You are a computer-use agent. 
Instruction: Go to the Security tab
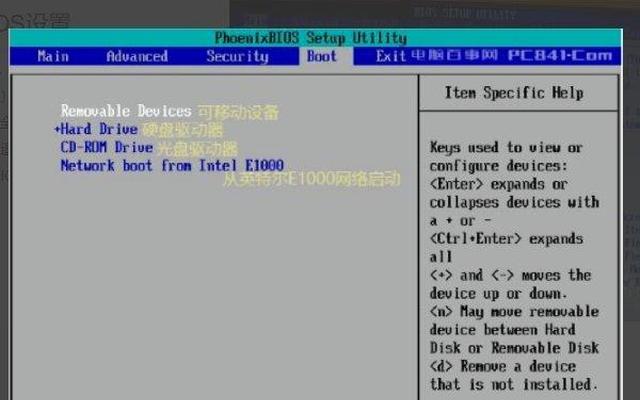tap(237, 57)
